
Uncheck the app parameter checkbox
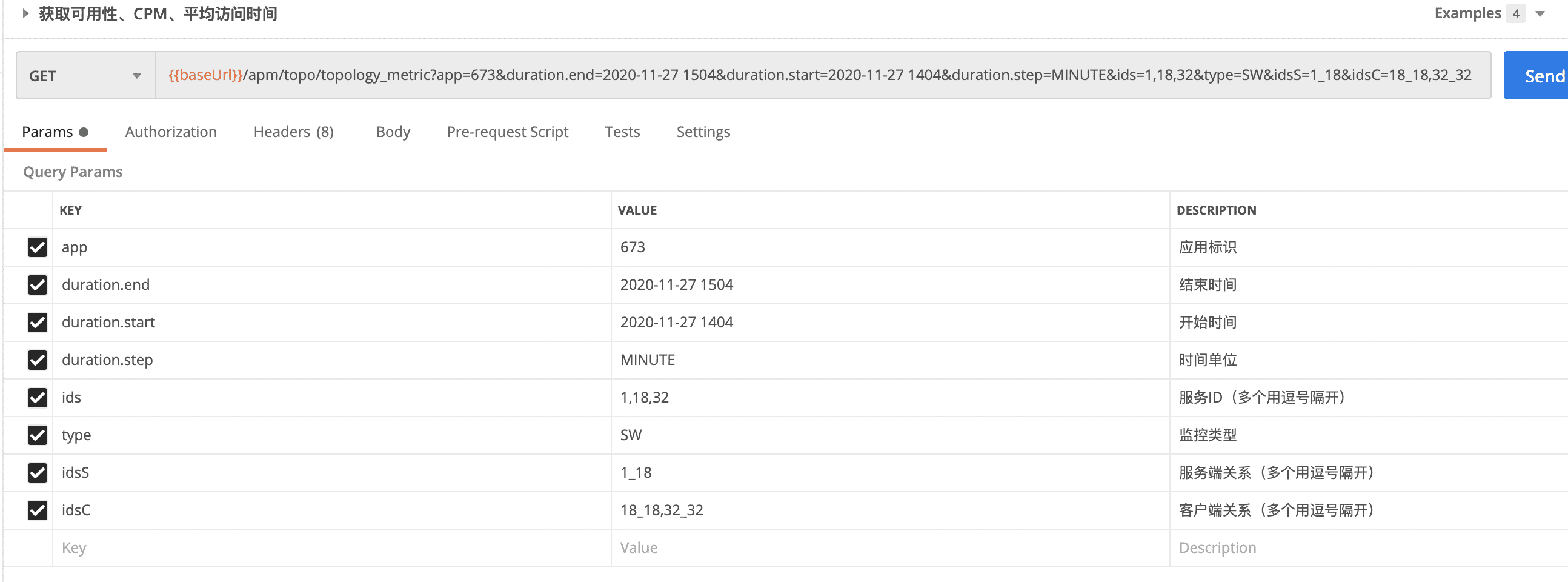38,247
